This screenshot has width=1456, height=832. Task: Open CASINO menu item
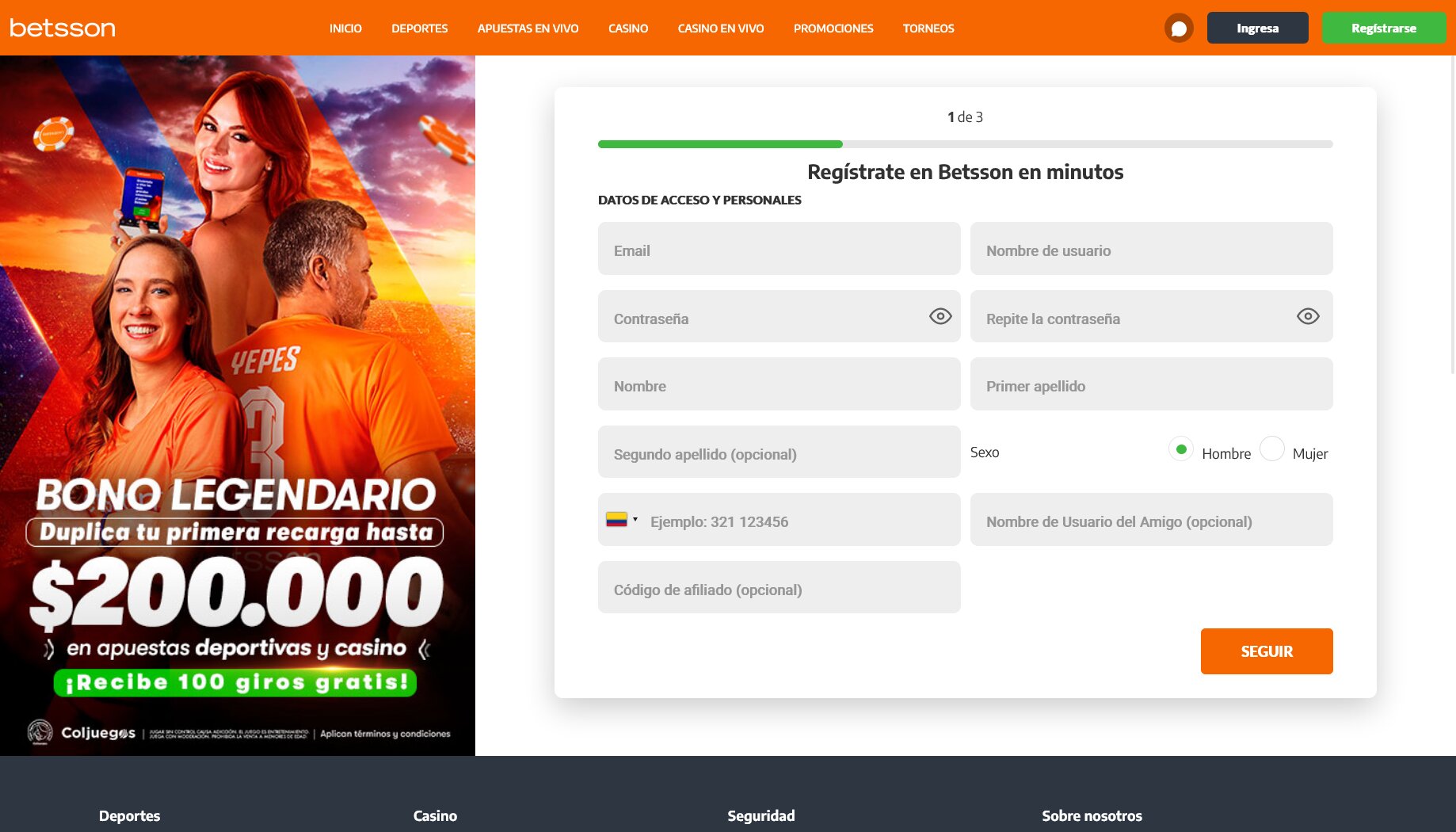click(628, 29)
